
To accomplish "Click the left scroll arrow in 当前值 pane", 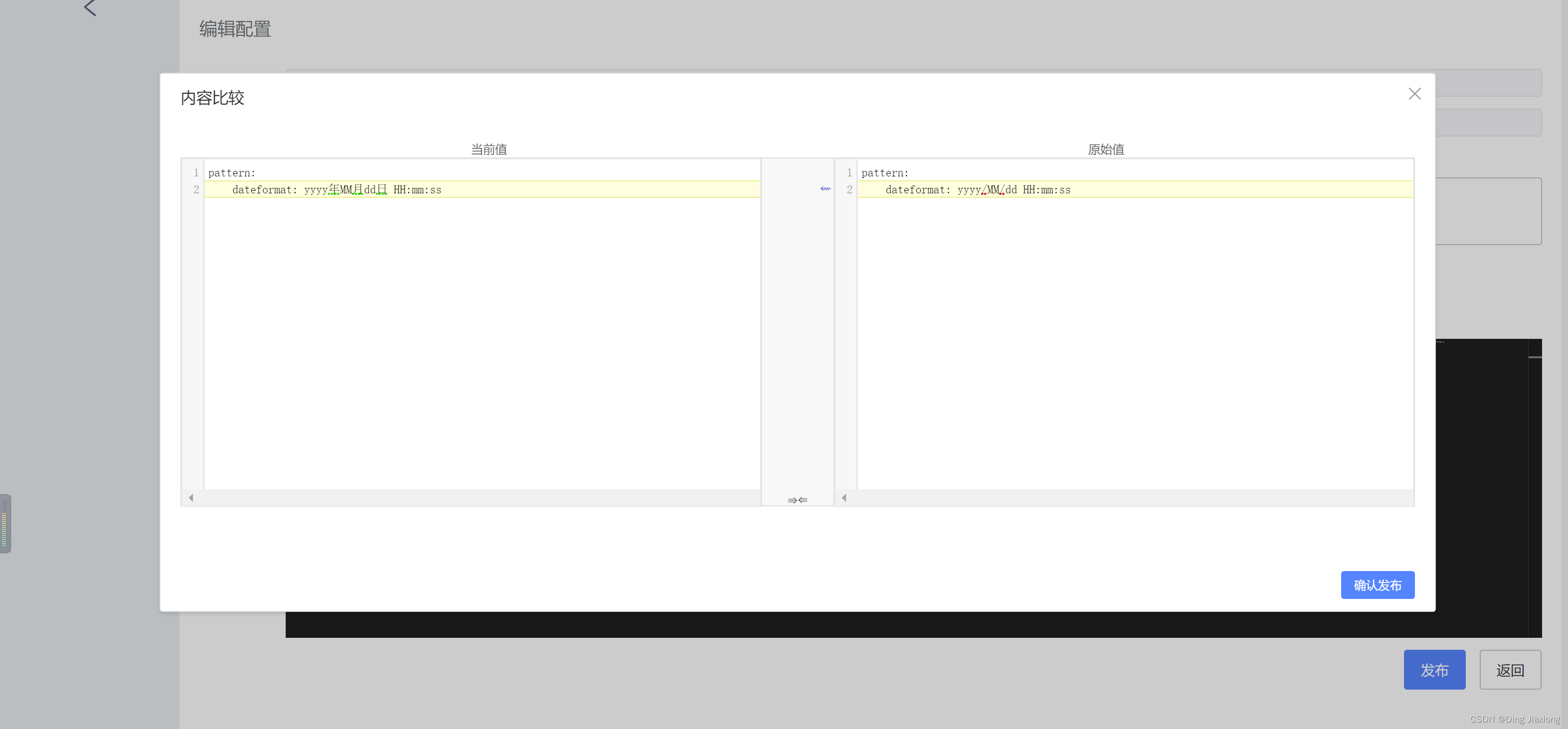I will 191,498.
